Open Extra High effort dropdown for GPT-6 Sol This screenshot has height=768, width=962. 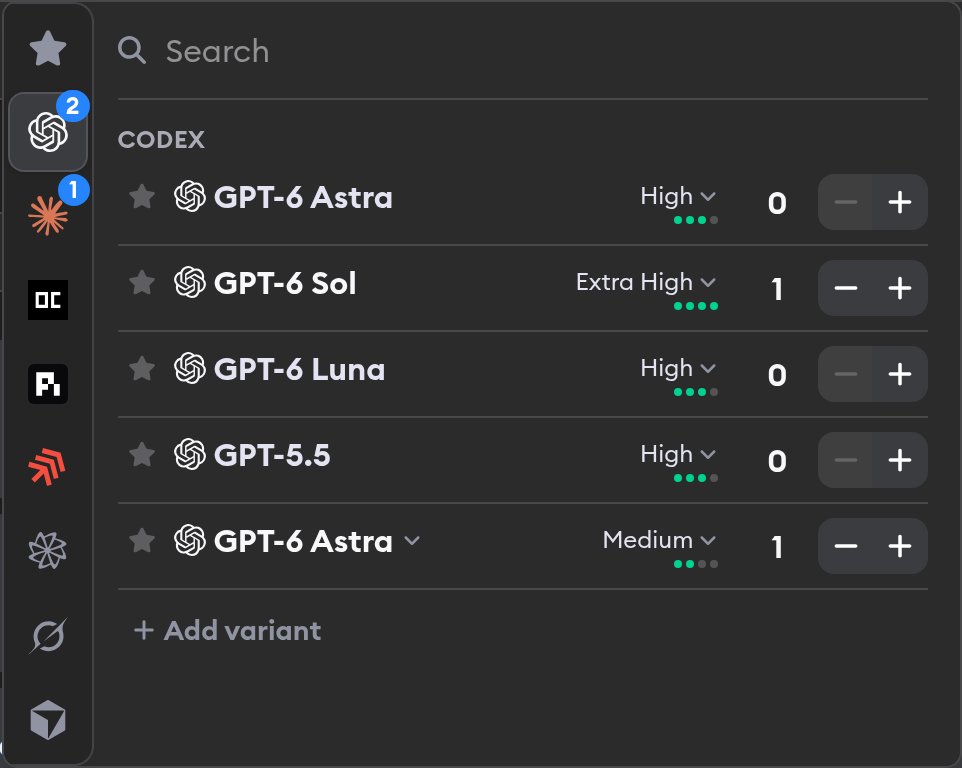click(646, 283)
